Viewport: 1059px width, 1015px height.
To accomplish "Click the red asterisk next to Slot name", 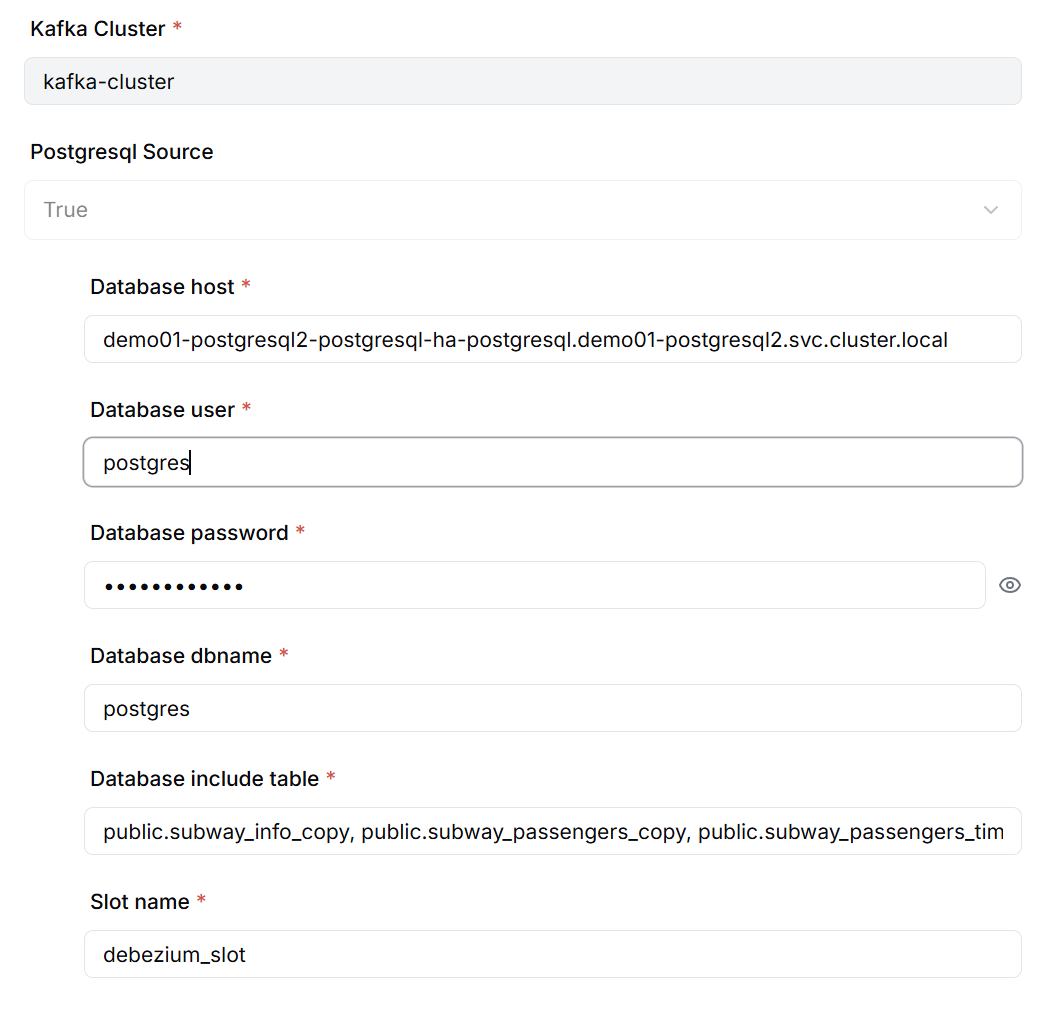I will click(201, 901).
